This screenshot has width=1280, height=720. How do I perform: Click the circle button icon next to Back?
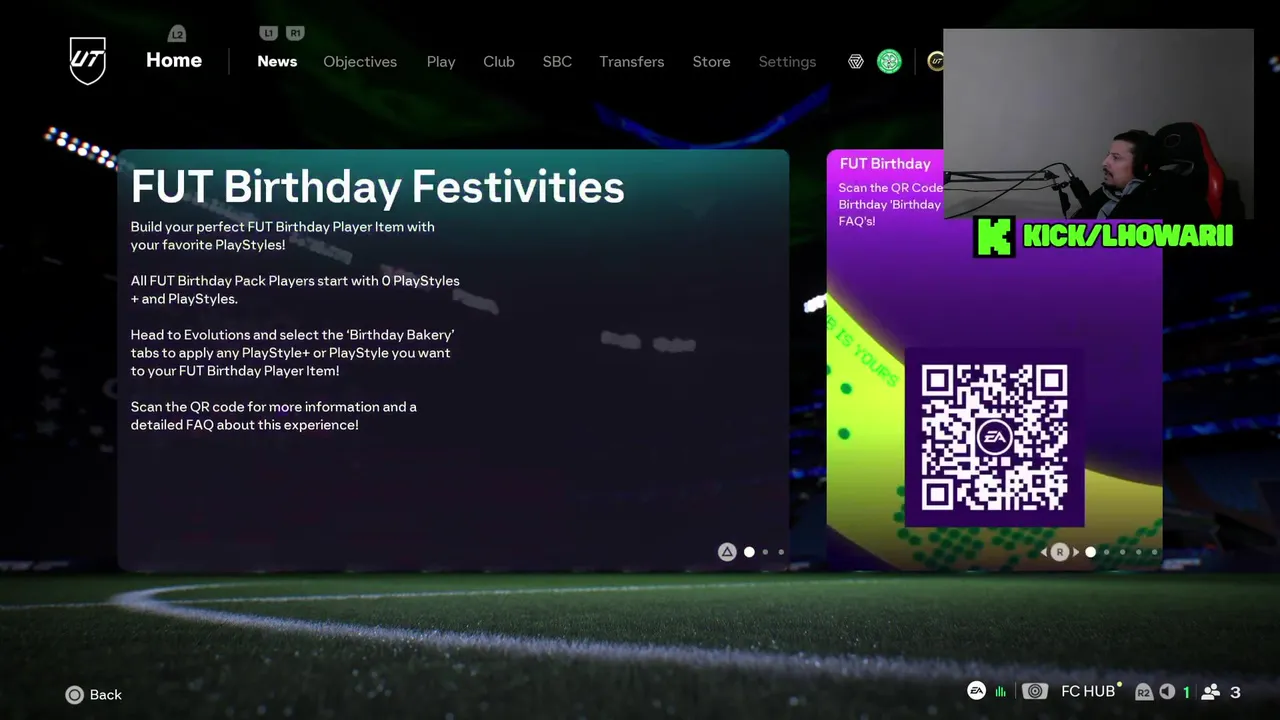click(75, 695)
